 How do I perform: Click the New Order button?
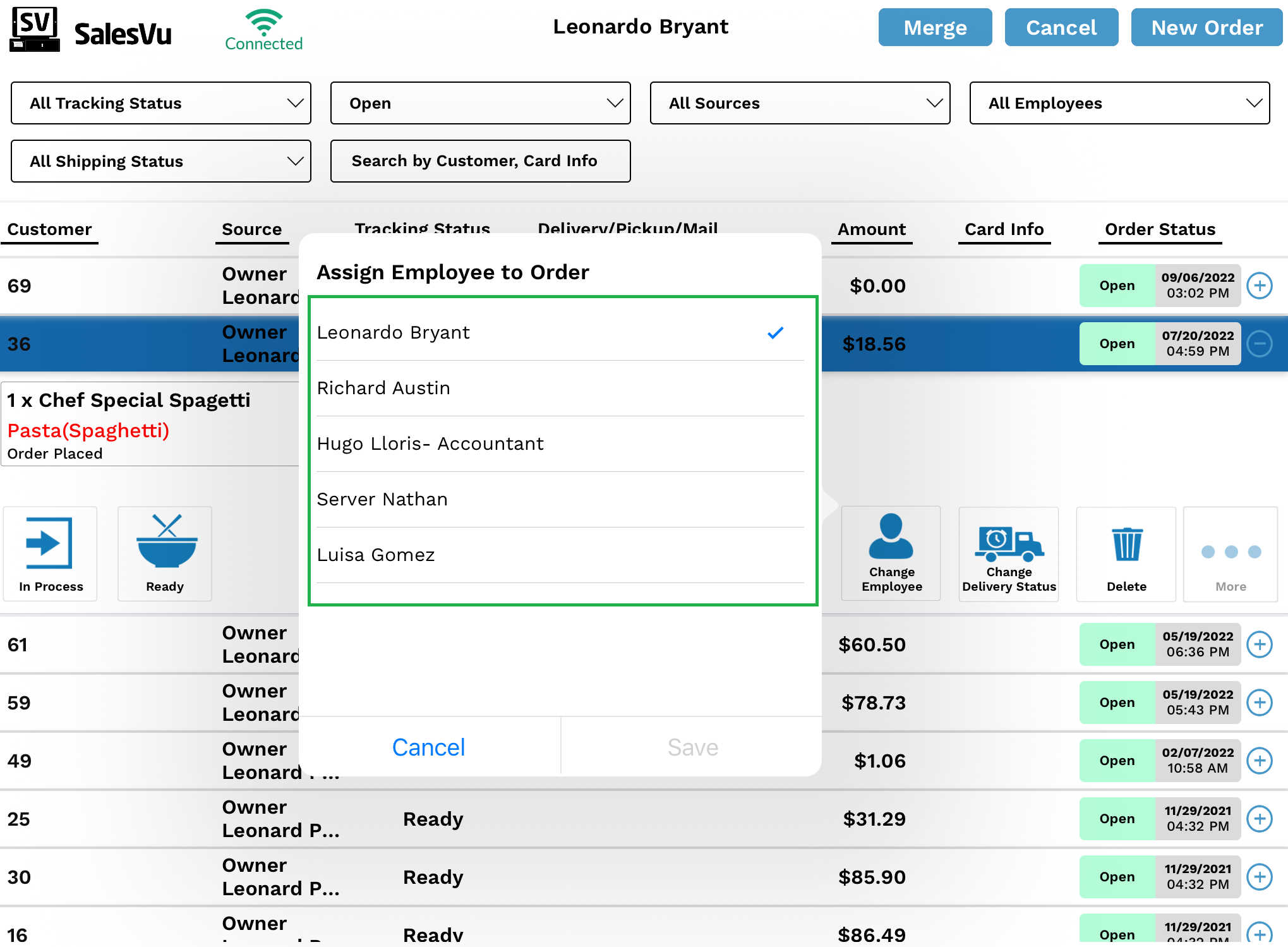pos(1207,28)
